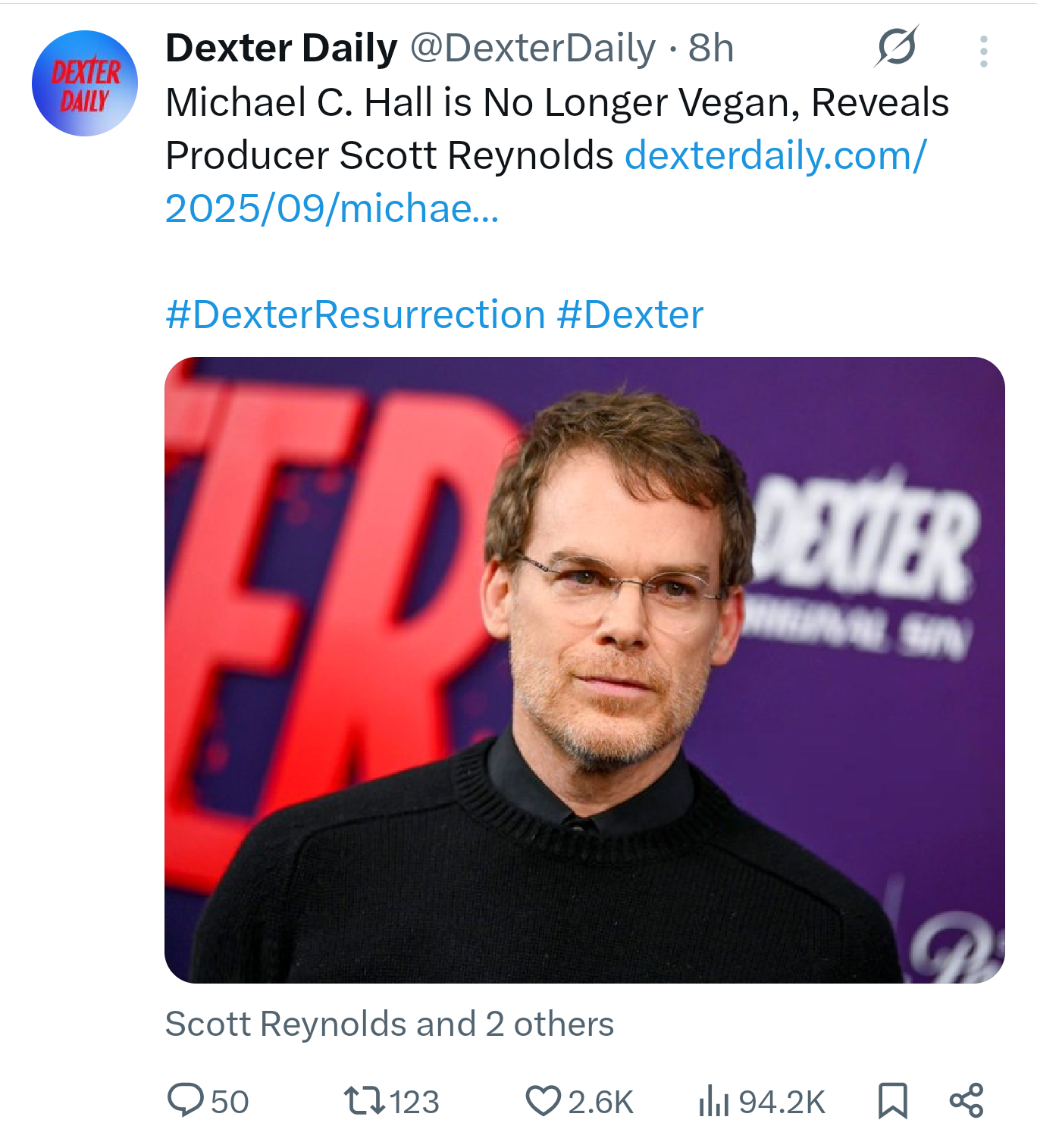This screenshot has width=1037, height=1148.
Task: Open the dexterdaily.com article link
Action: tap(775, 156)
